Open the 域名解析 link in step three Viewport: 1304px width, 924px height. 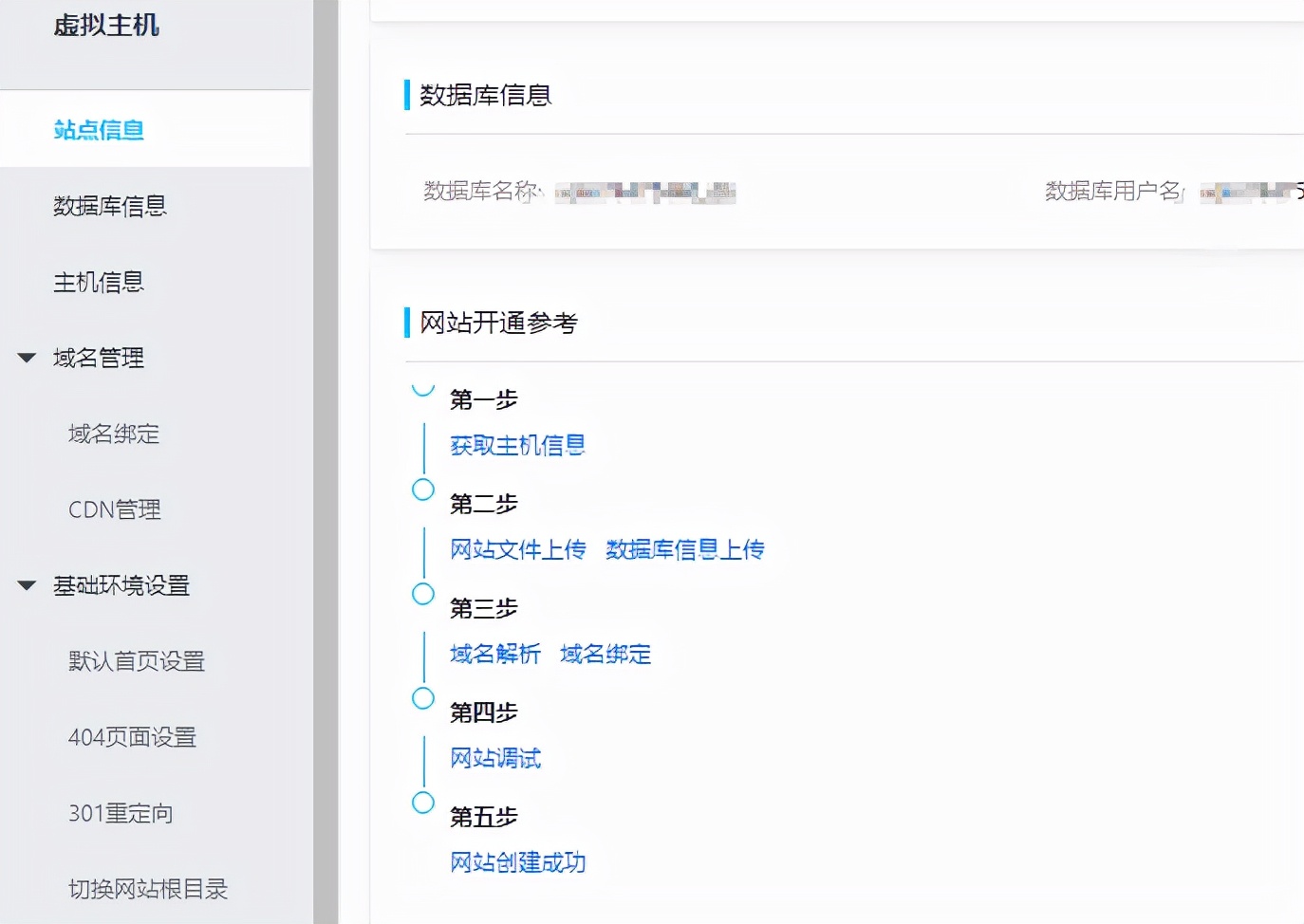tap(494, 654)
